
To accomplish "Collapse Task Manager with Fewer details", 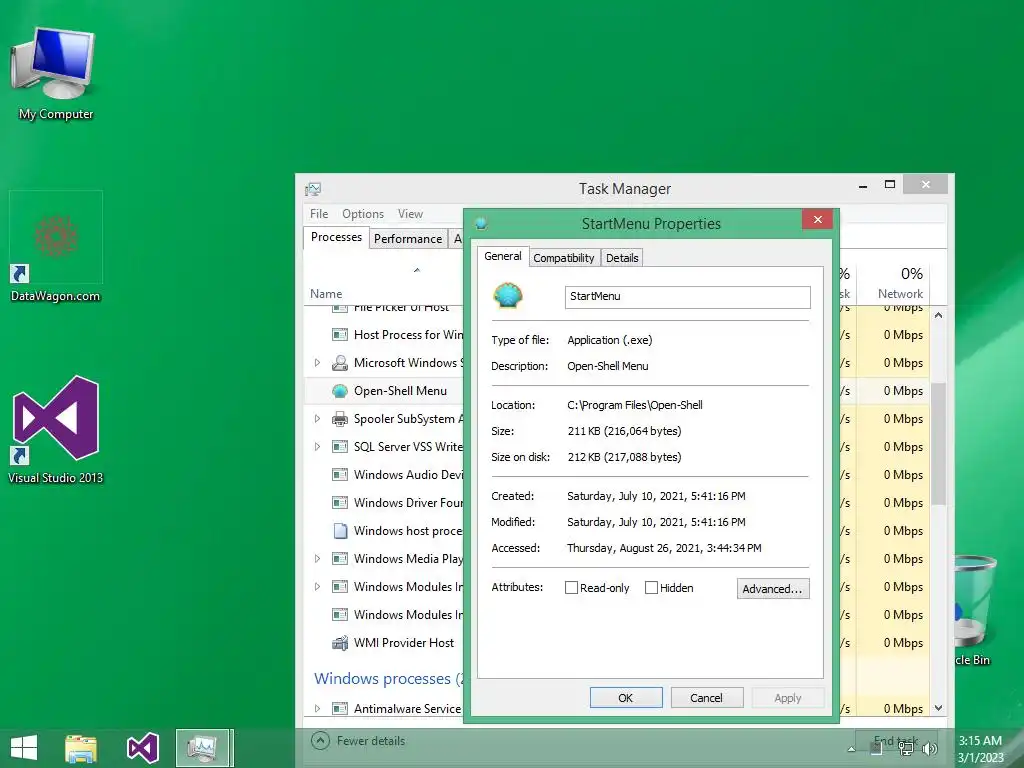I will (x=359, y=741).
